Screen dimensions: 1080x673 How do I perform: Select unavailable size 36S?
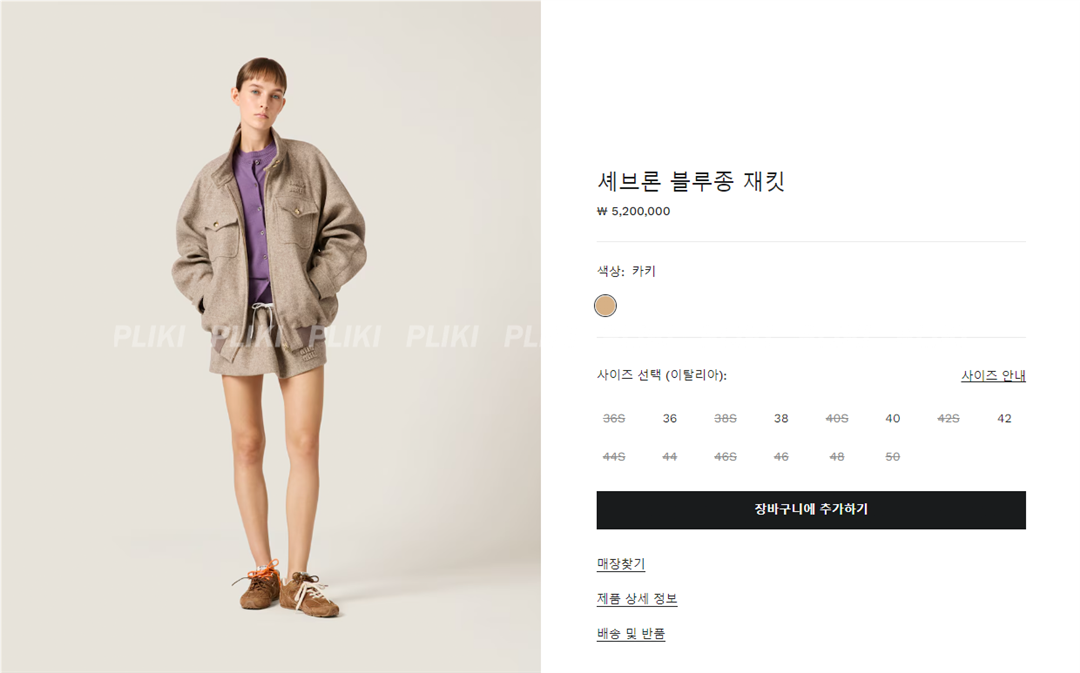[614, 418]
